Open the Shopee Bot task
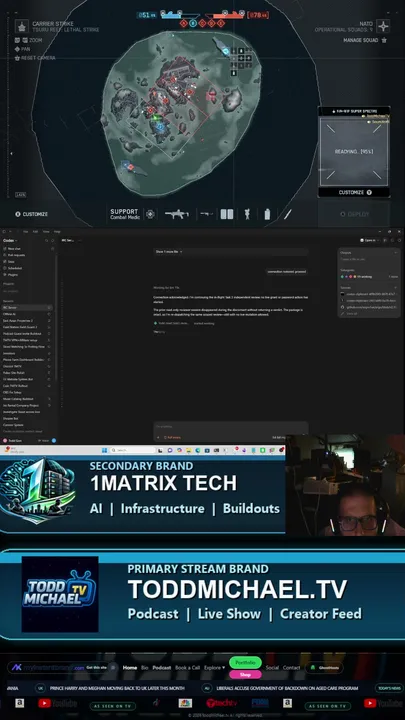The width and height of the screenshot is (405, 720). click(27, 418)
